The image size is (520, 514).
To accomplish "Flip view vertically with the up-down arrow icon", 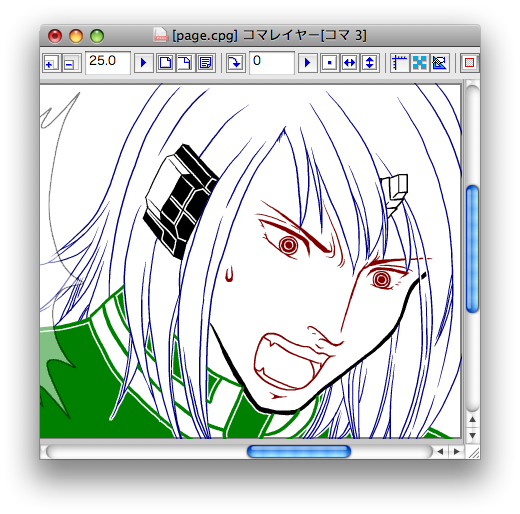I will 369,63.
